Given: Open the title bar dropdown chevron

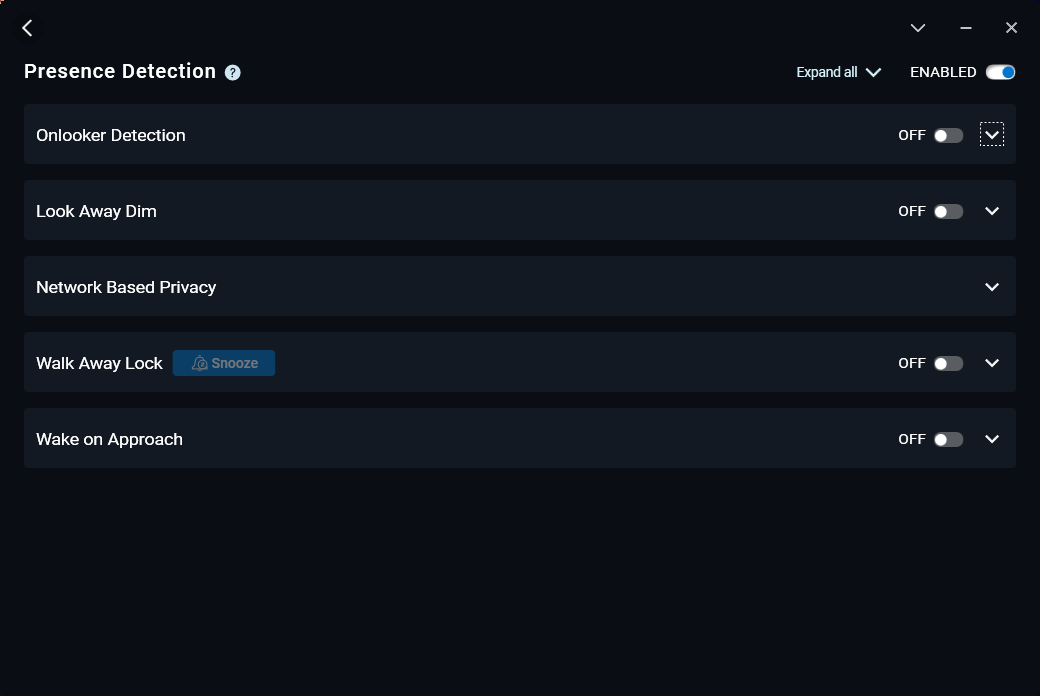Looking at the screenshot, I should pos(918,28).
